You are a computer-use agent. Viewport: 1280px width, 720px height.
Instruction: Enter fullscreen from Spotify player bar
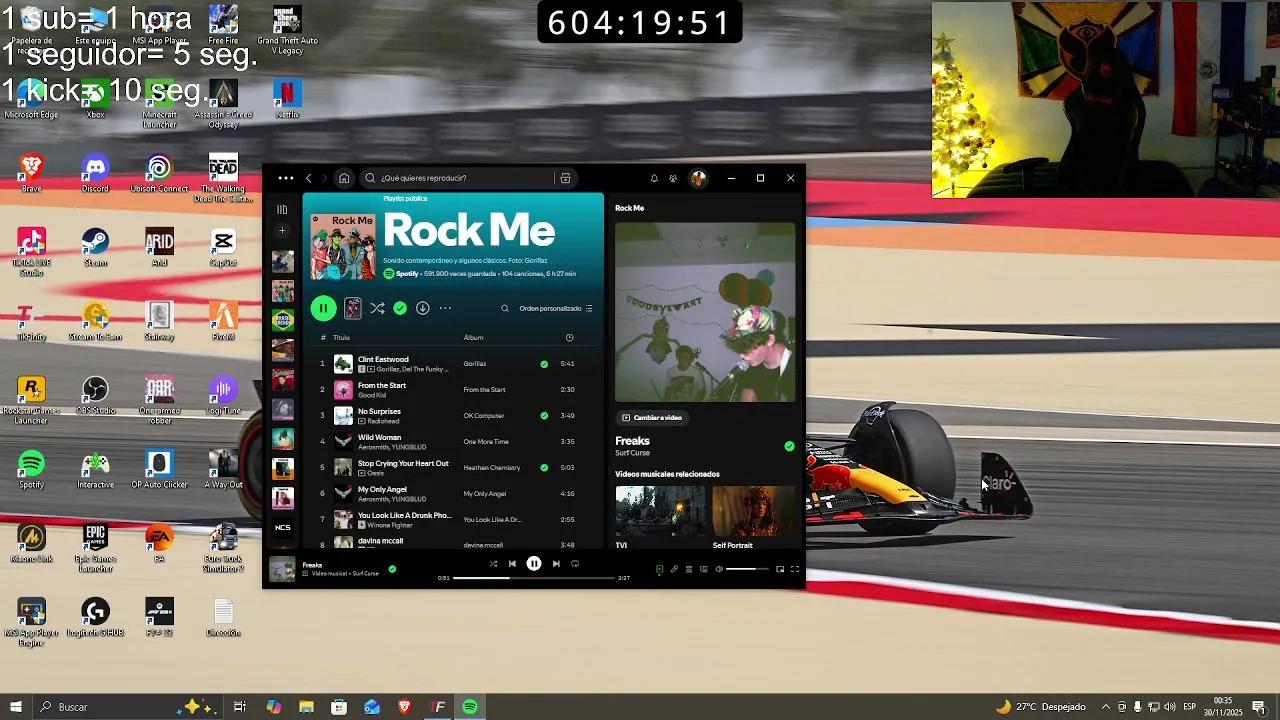click(795, 569)
